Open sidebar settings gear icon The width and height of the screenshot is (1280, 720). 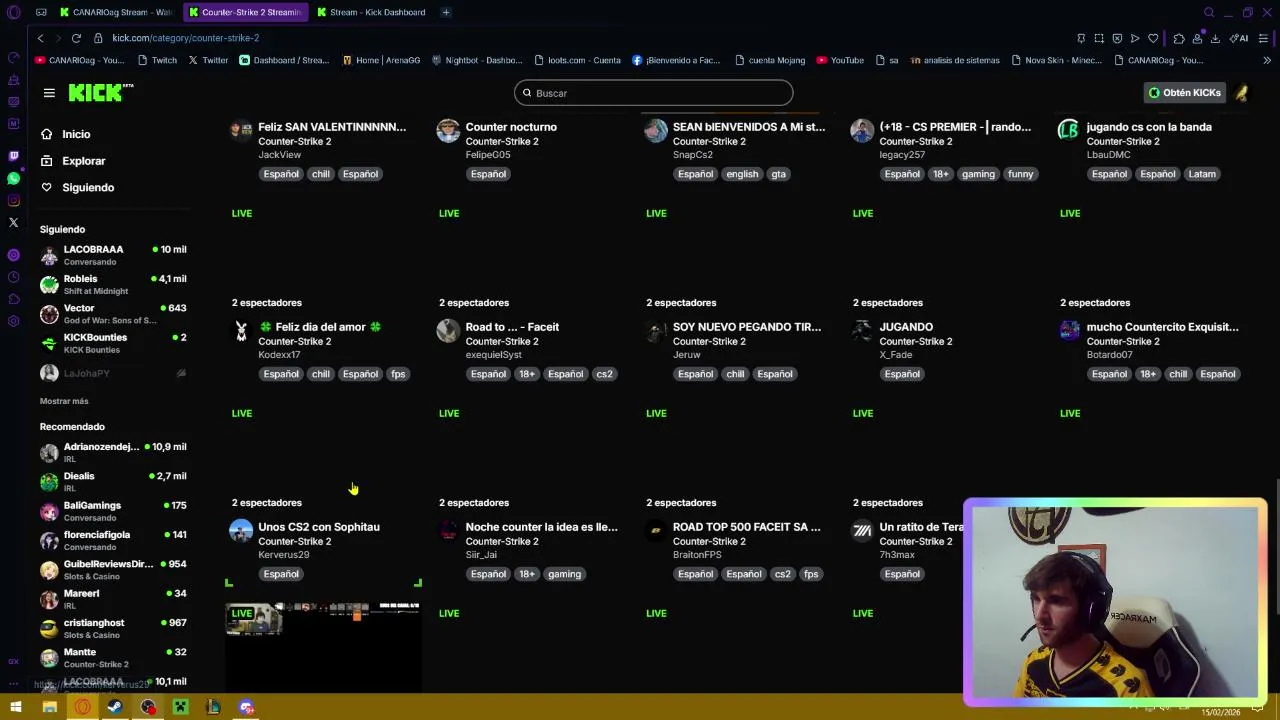coord(13,321)
